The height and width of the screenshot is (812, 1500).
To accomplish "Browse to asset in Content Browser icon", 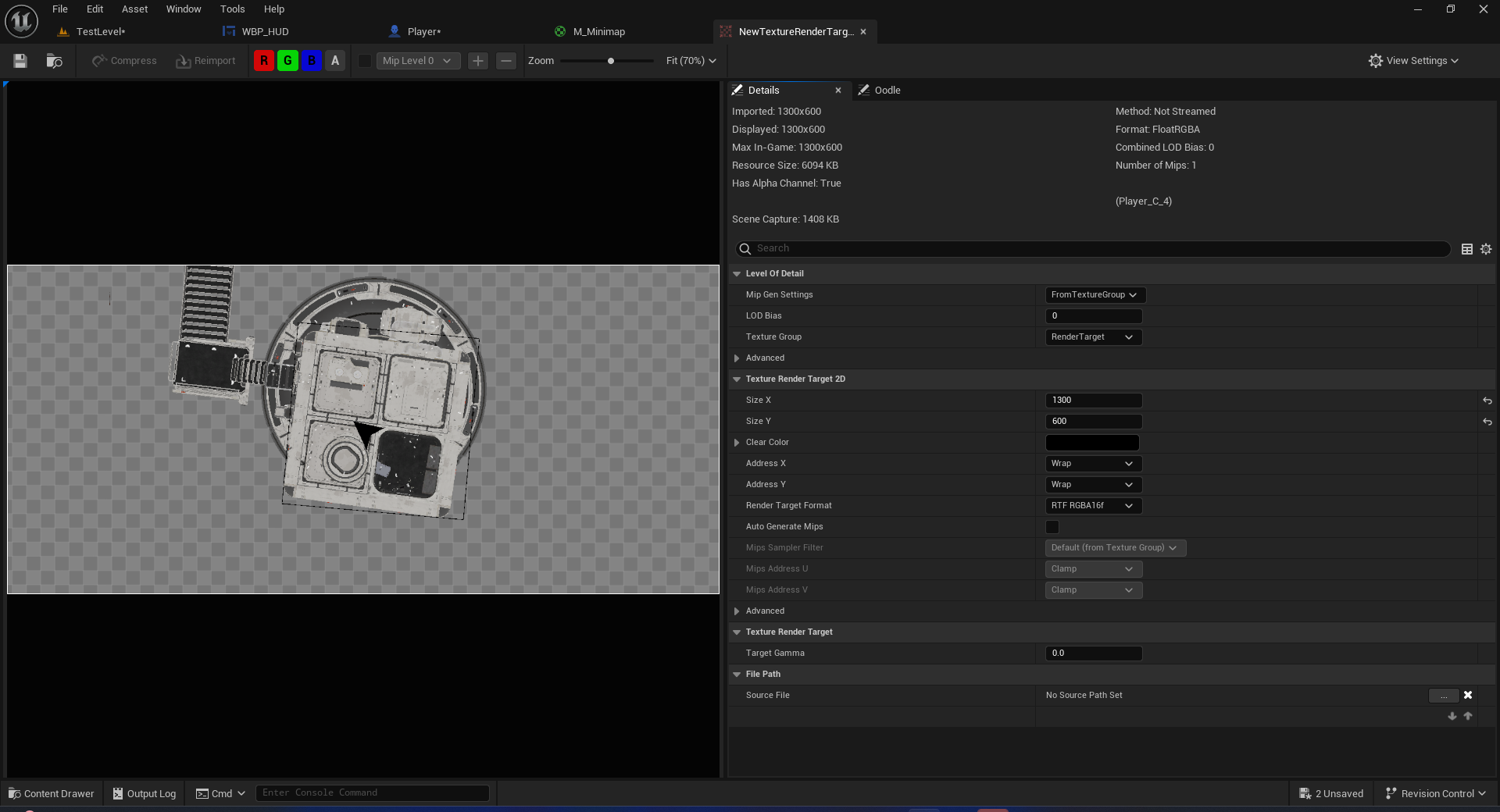I will tap(54, 61).
